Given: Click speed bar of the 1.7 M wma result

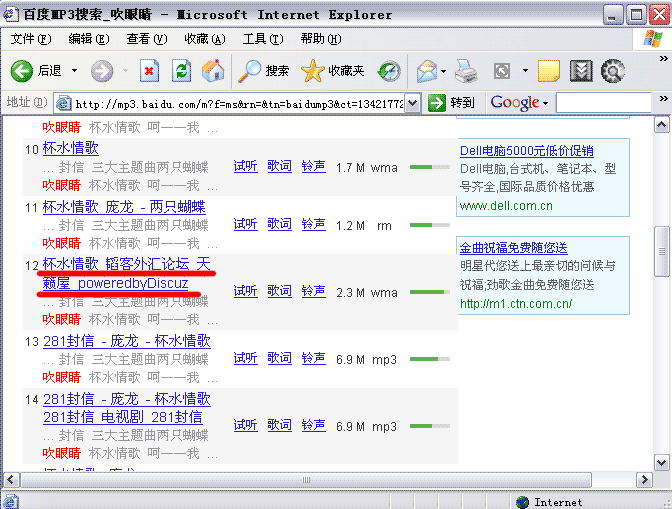Looking at the screenshot, I should pos(430,167).
